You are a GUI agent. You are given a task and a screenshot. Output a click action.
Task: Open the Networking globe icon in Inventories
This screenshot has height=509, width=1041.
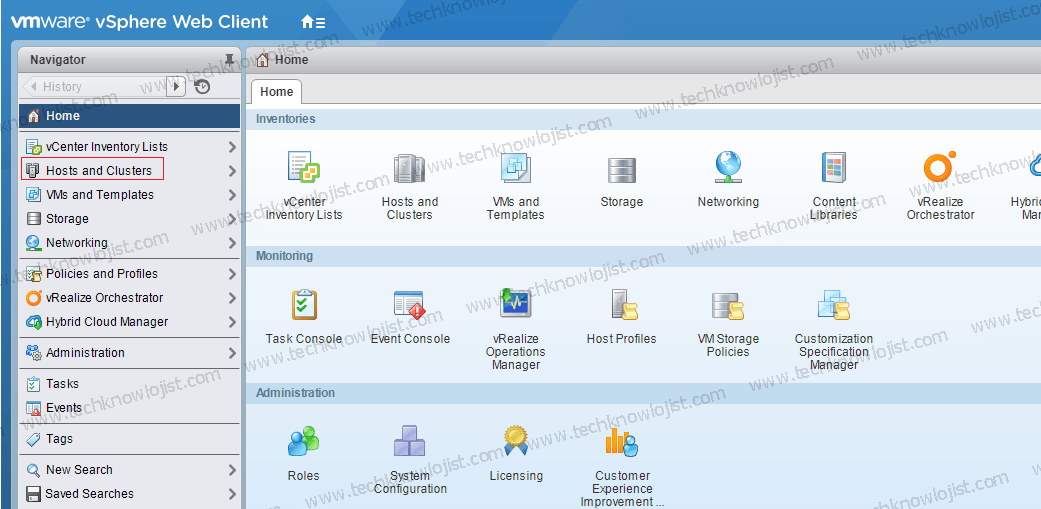pyautogui.click(x=728, y=167)
